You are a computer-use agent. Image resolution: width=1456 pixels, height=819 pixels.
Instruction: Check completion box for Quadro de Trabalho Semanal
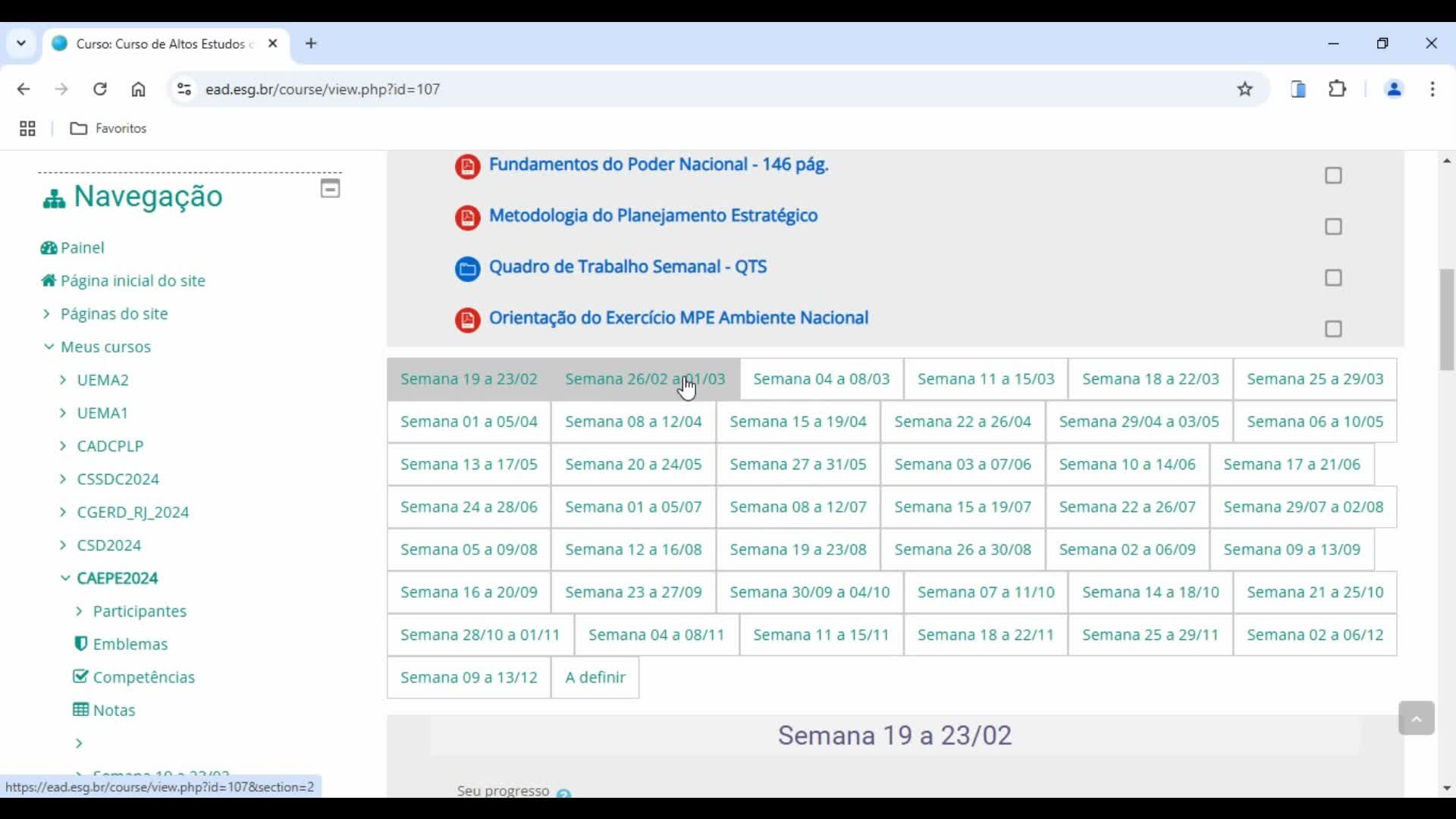point(1333,278)
